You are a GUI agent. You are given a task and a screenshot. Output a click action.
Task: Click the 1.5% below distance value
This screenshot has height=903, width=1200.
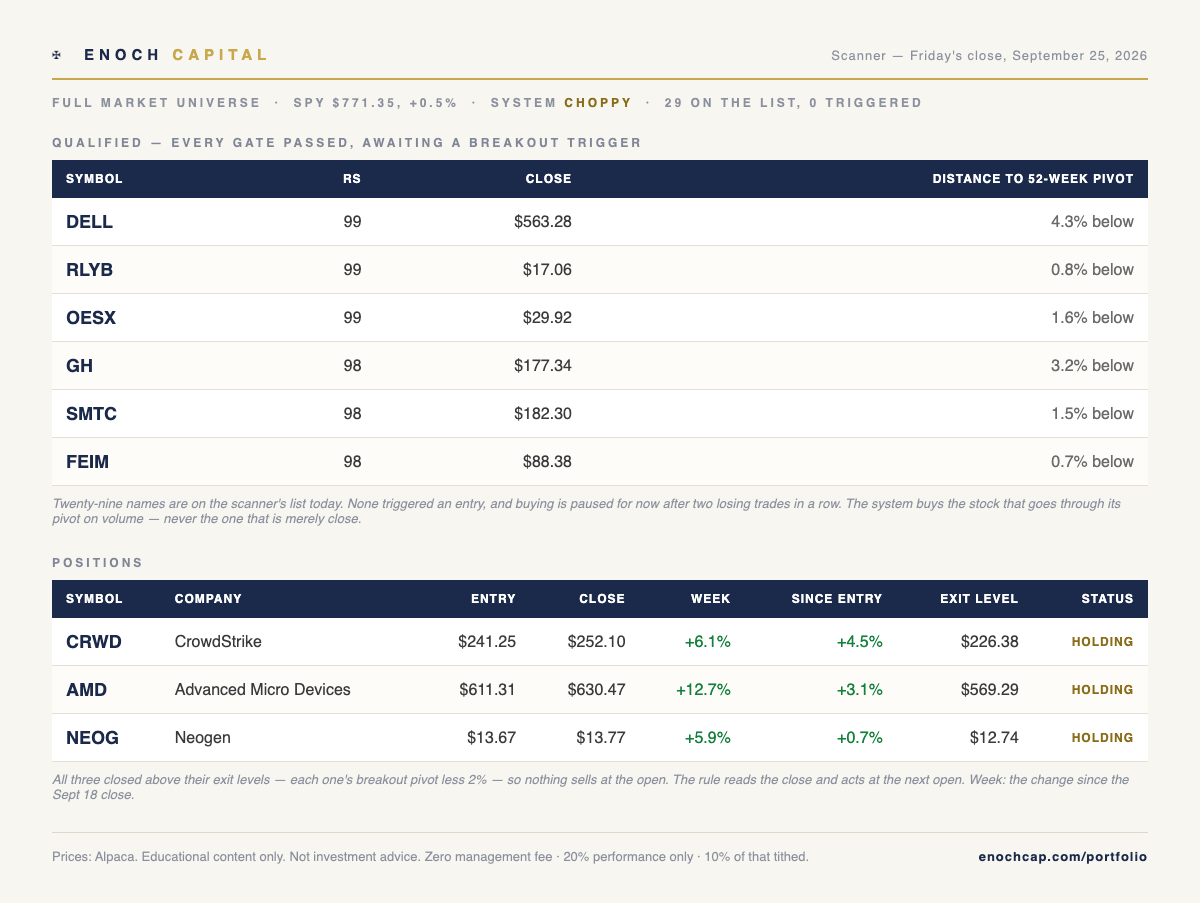1092,414
